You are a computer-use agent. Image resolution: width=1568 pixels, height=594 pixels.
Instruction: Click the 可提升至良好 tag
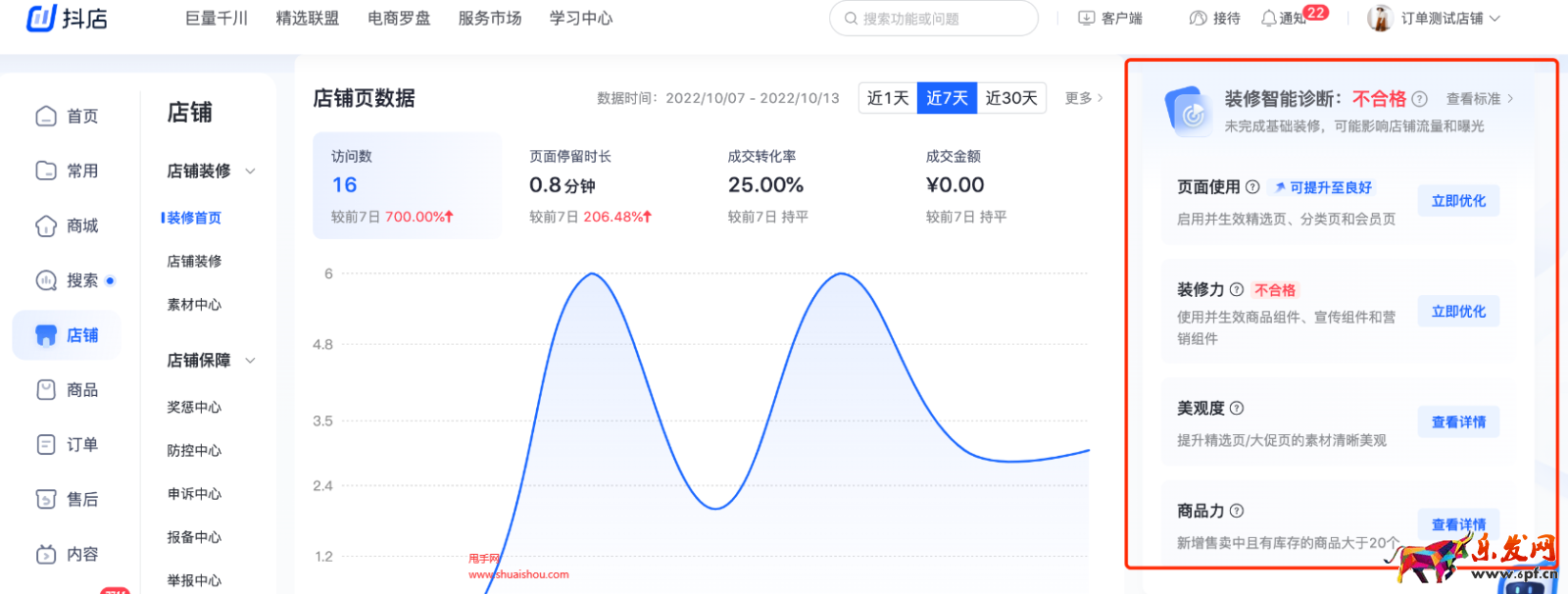(1322, 187)
